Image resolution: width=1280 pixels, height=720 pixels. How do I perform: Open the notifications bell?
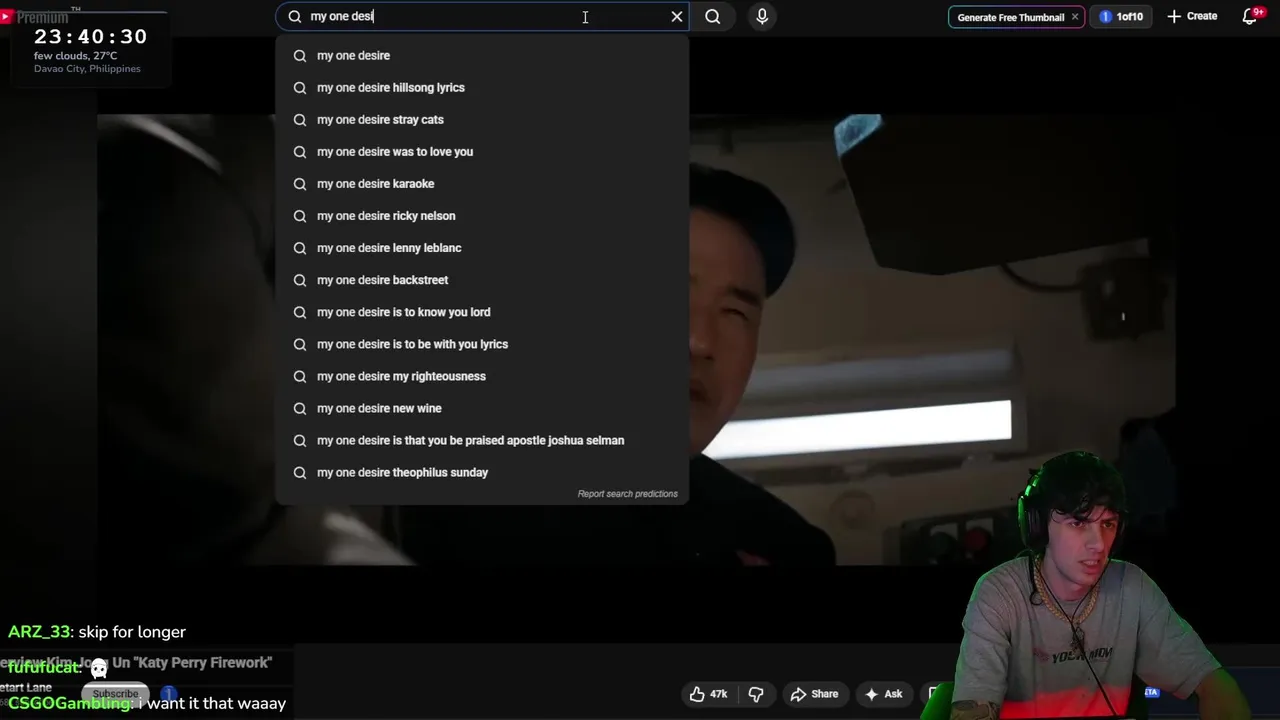point(1250,16)
